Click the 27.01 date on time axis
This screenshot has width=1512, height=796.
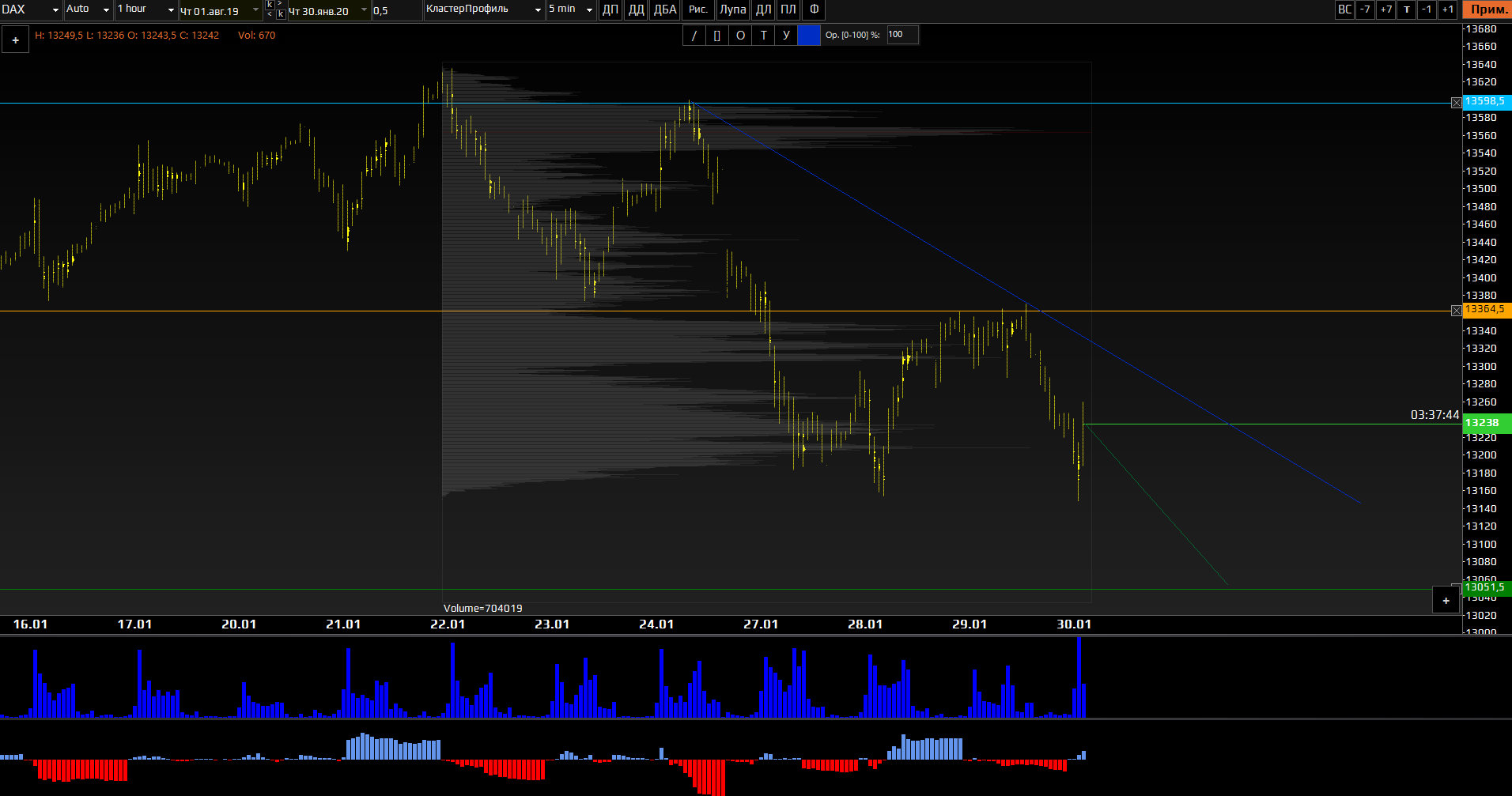(761, 624)
